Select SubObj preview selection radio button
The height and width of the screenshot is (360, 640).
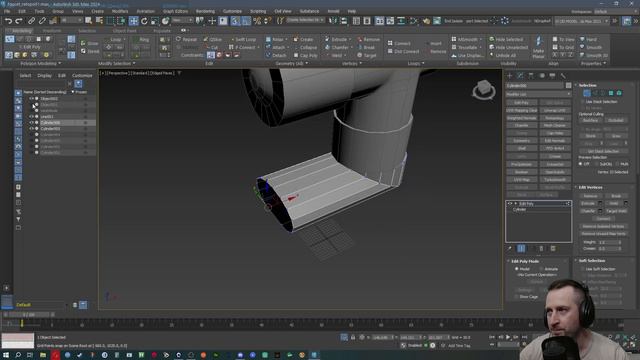[598, 164]
